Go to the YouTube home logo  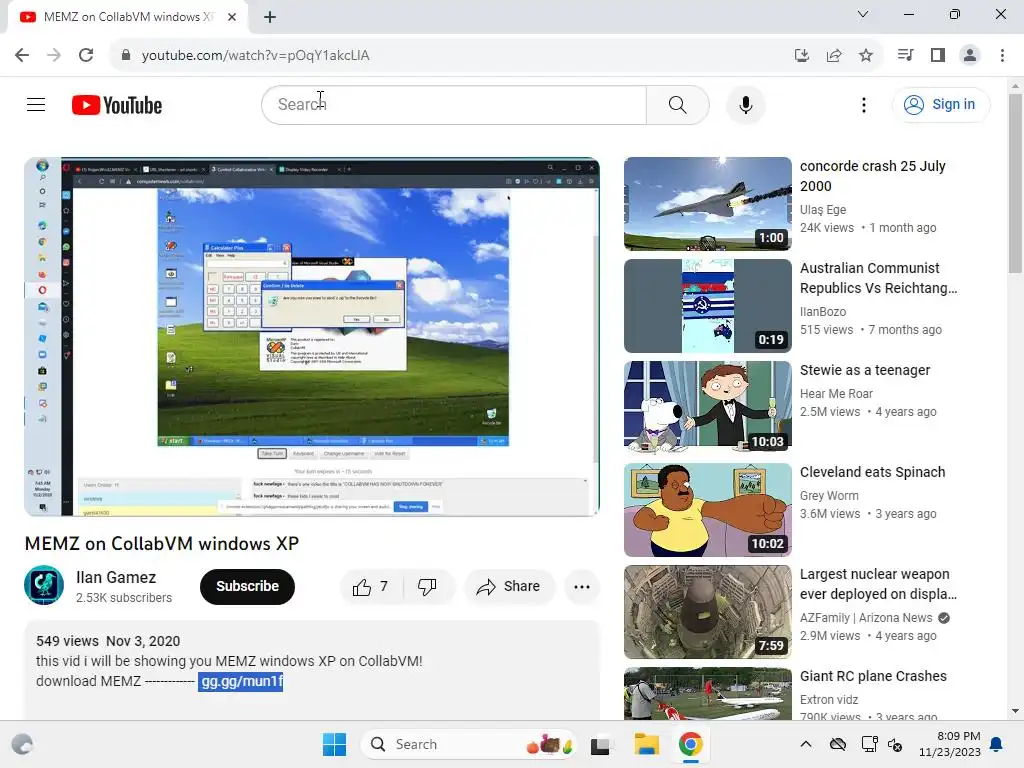pos(117,105)
